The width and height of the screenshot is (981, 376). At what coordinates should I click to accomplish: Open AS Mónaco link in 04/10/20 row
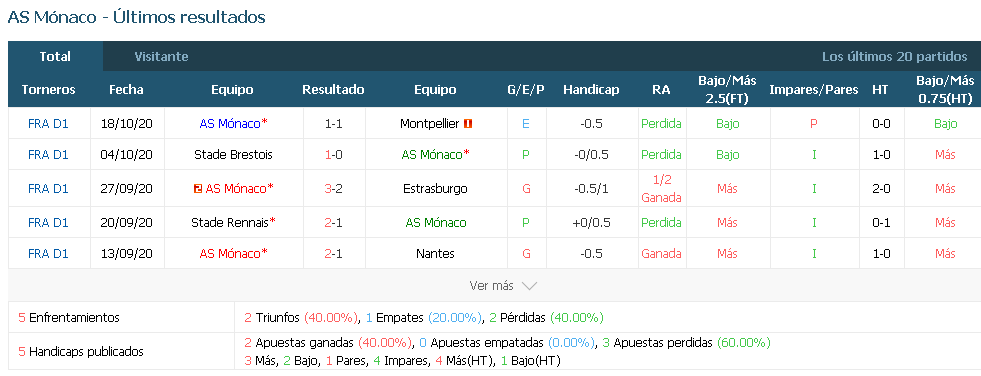[x=432, y=155]
